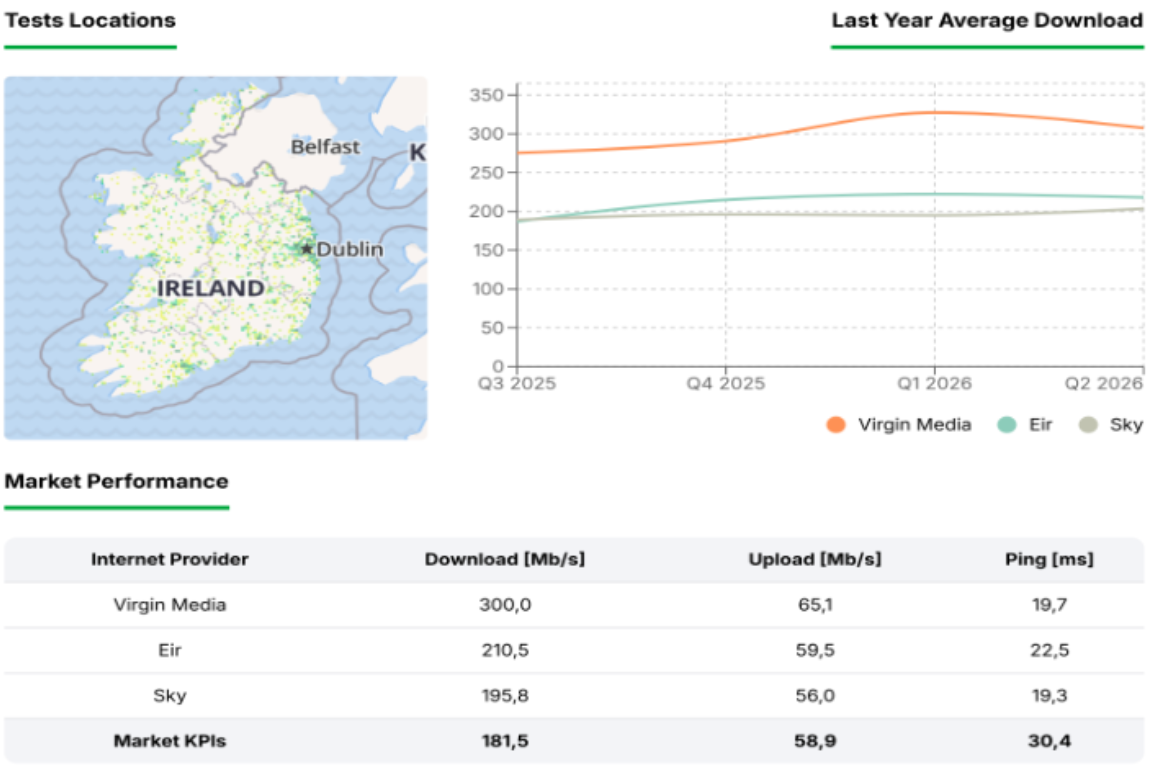The width and height of the screenshot is (1166, 776).
Task: Click the 150 y-axis label
Action: click(489, 250)
